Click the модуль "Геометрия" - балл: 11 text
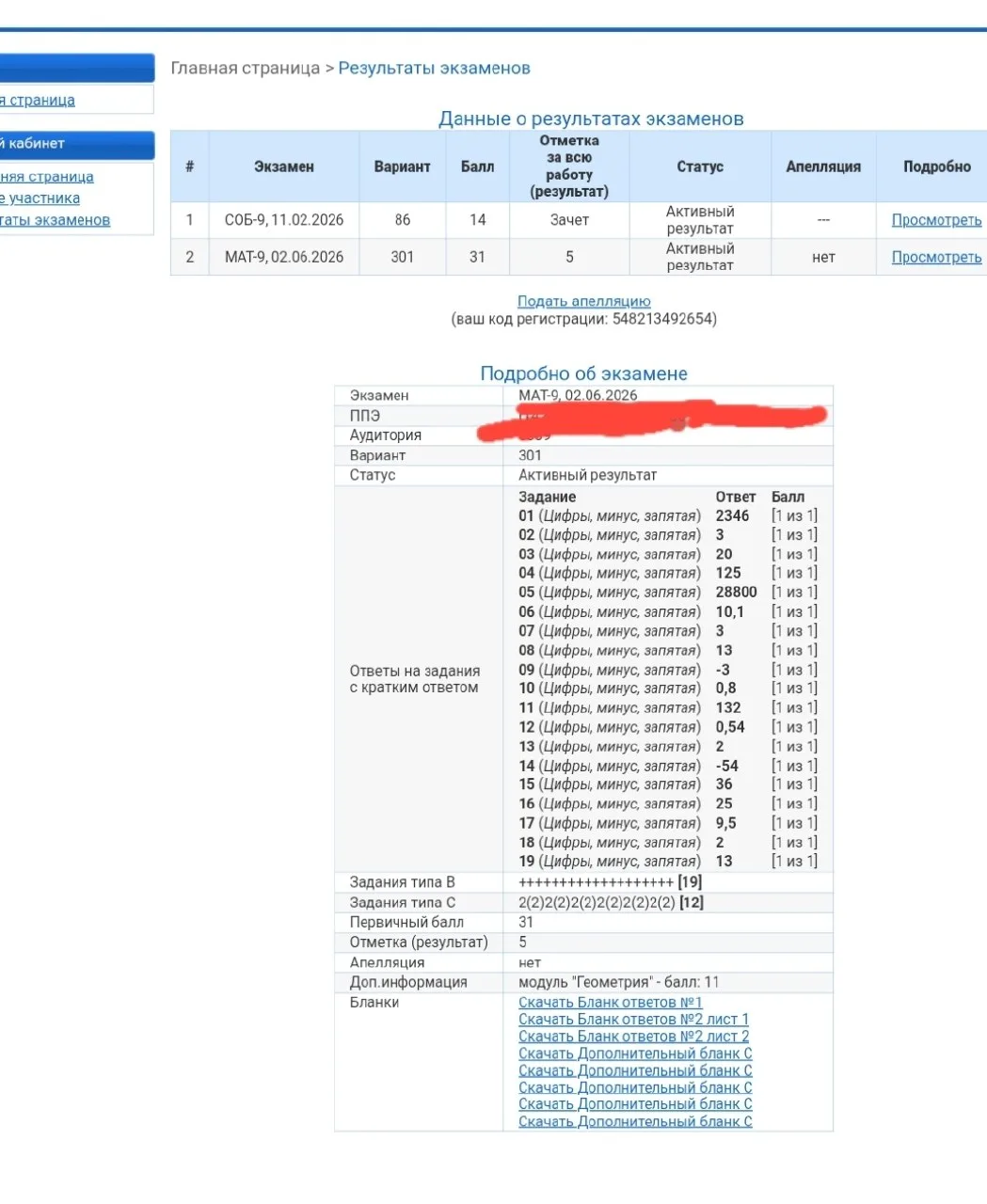 click(619, 982)
